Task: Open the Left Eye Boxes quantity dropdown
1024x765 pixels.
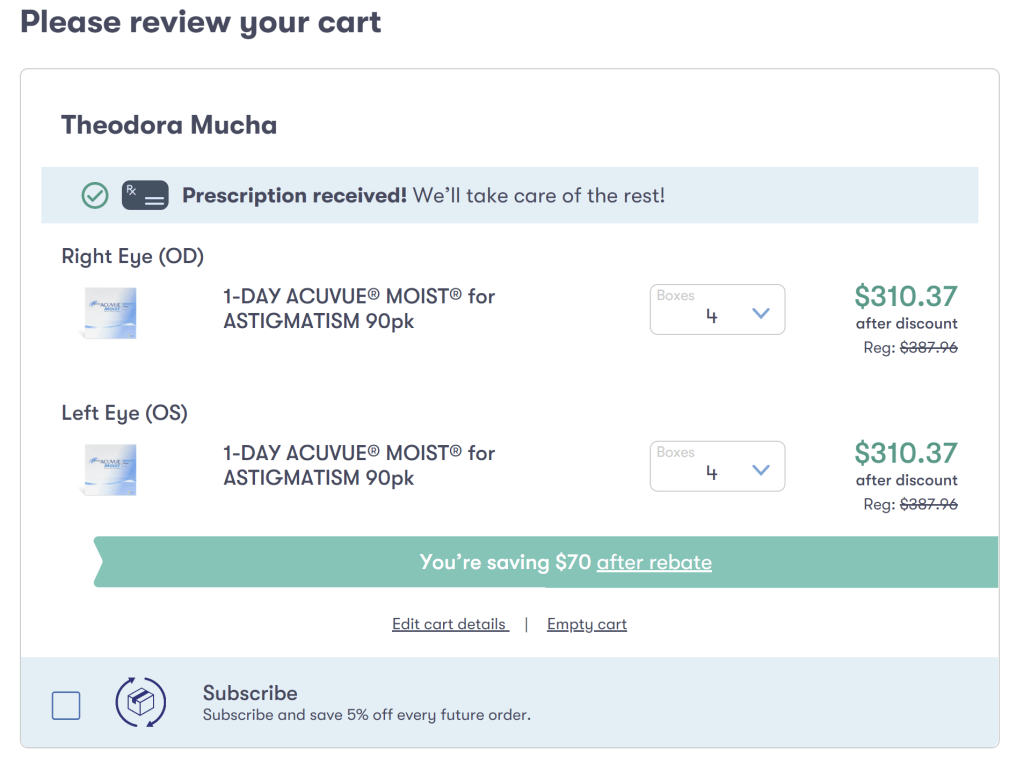Action: coord(717,467)
